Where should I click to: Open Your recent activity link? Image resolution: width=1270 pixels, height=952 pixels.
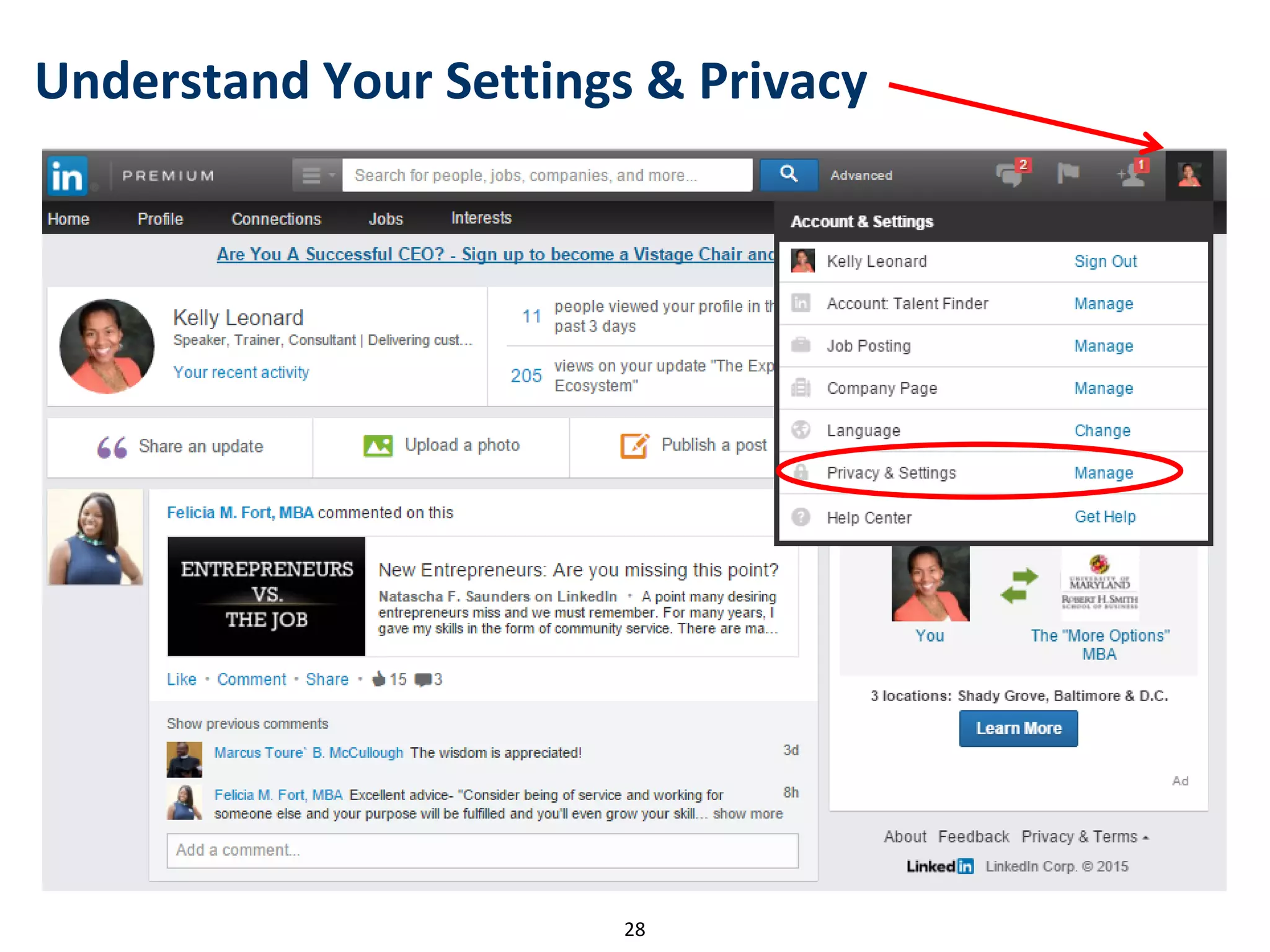(241, 372)
